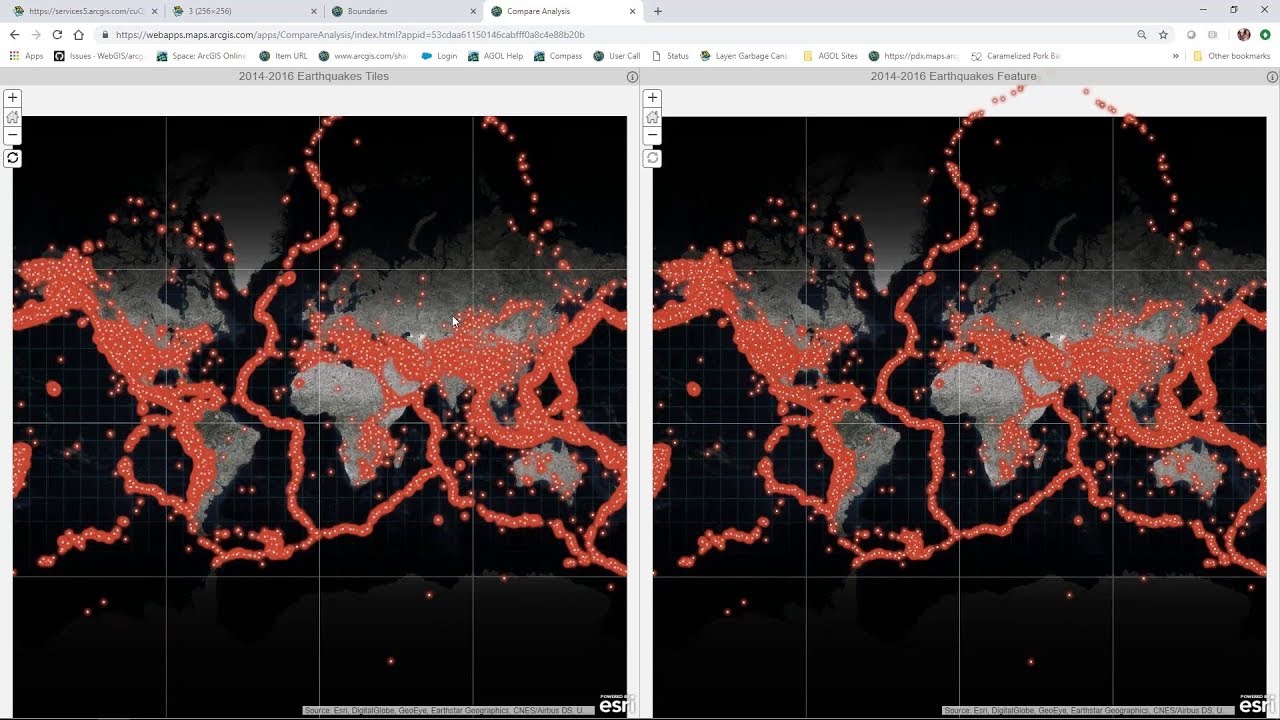The image size is (1280, 720).
Task: Go to home extent on right map
Action: [652, 117]
